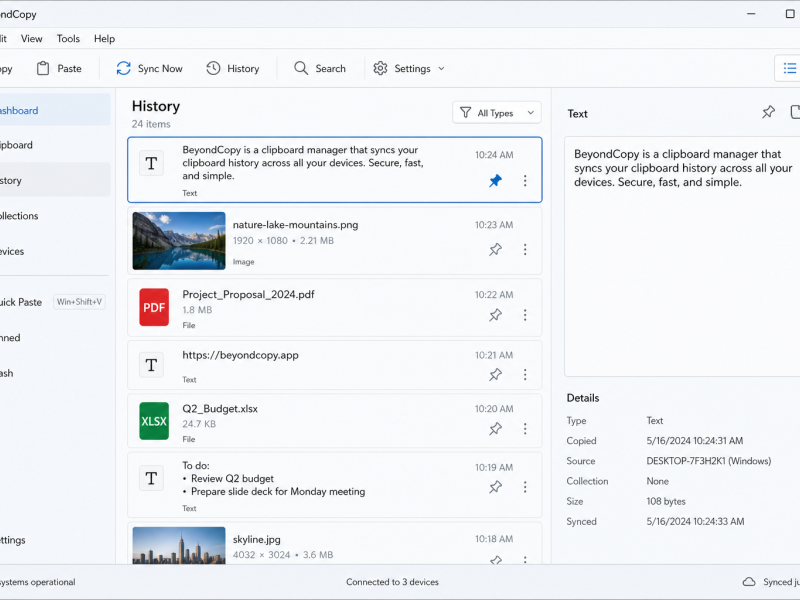The width and height of the screenshot is (800, 600).
Task: Select History in the sidebar
Action: tap(55, 180)
